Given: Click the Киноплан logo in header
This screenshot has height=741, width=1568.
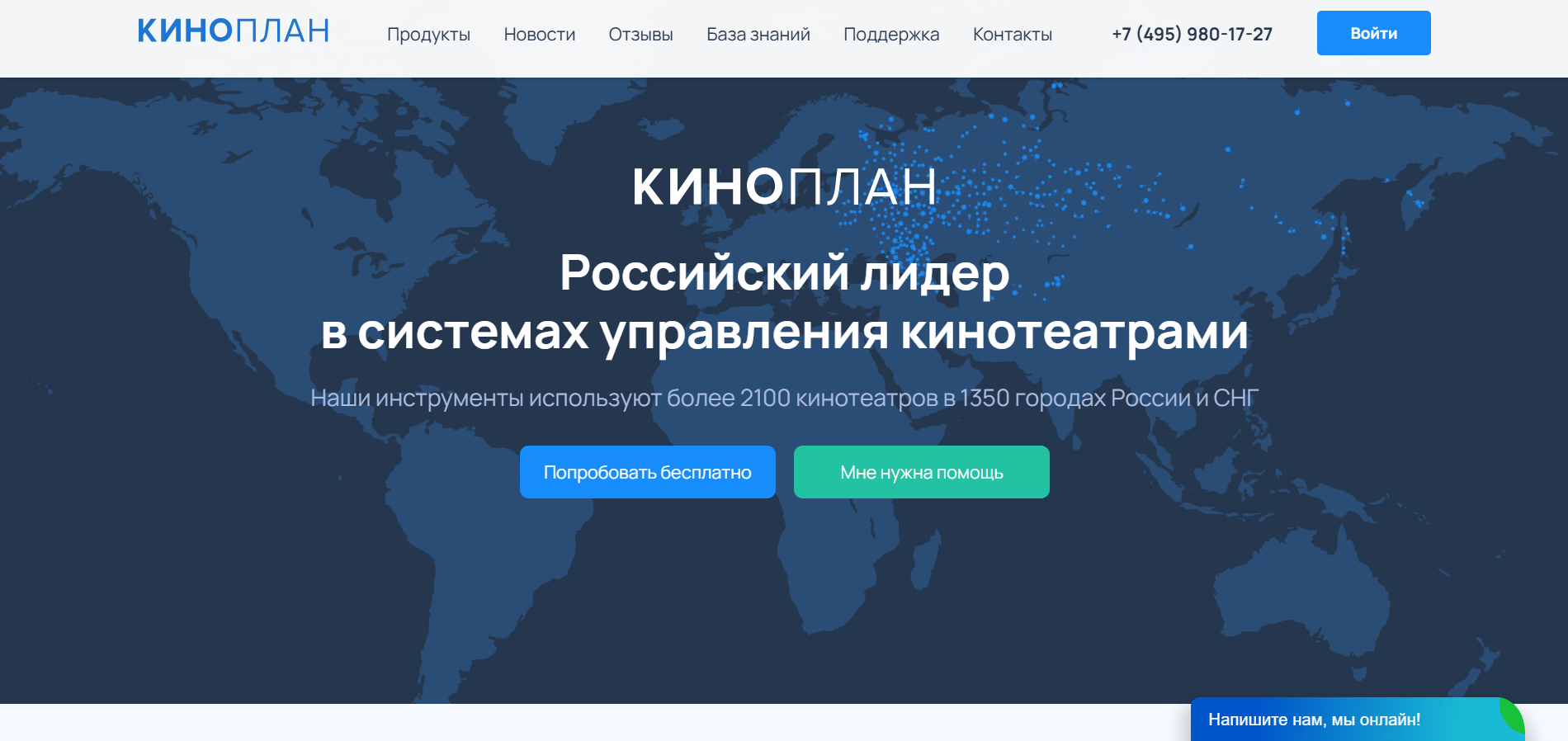Looking at the screenshot, I should (234, 31).
